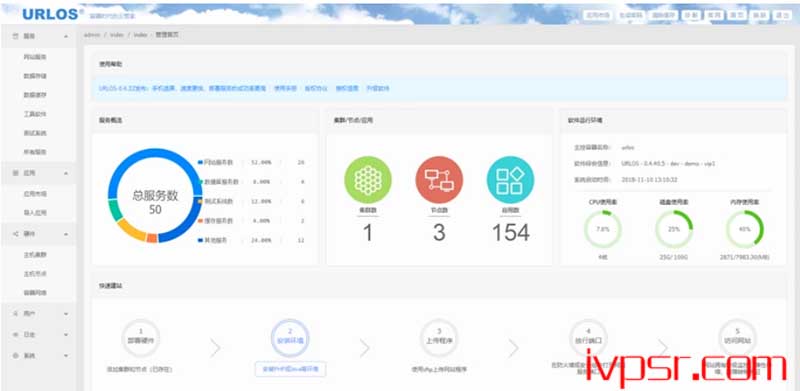
Task: Click the node count value 3
Action: click(x=439, y=233)
